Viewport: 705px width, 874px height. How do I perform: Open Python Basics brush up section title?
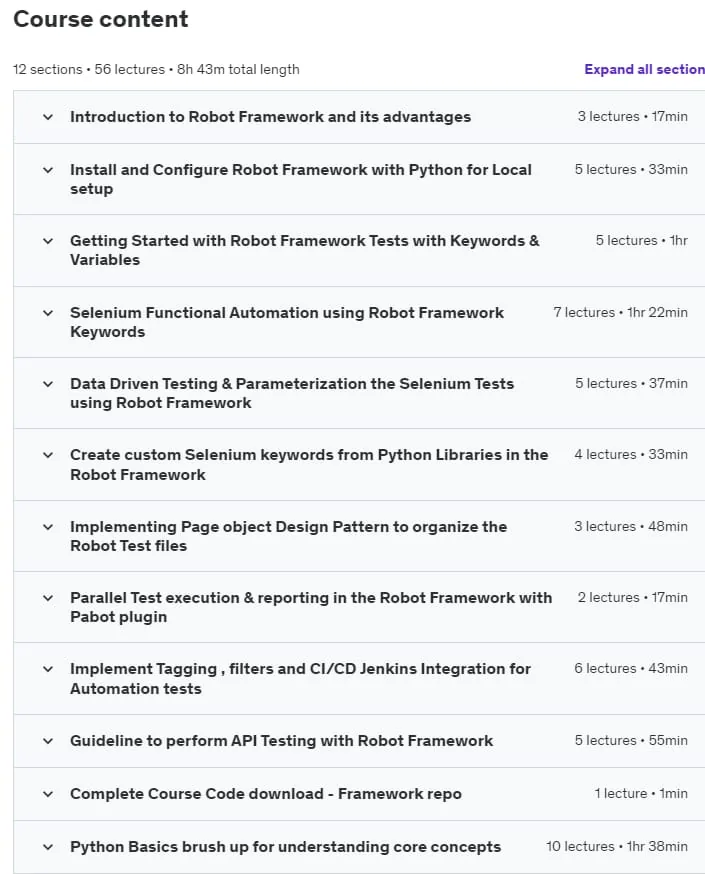coord(285,847)
